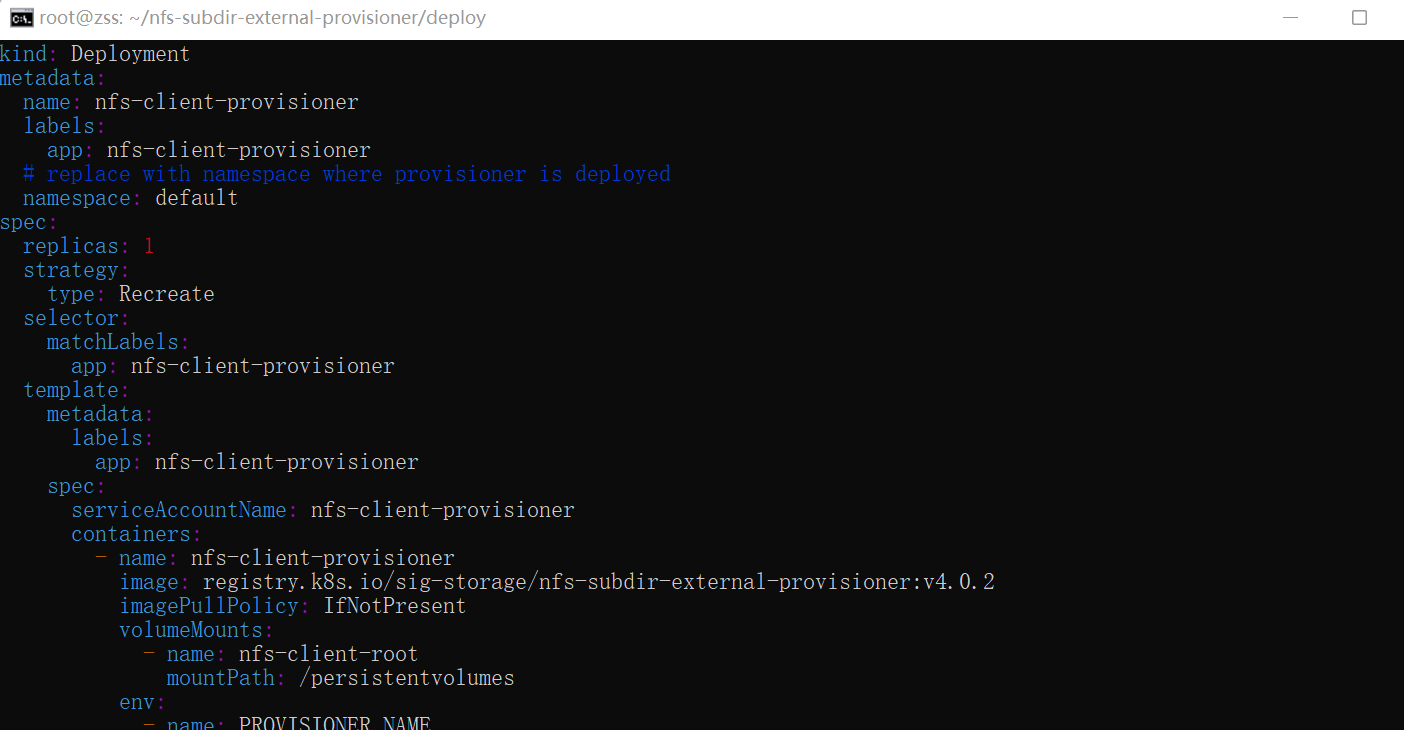The height and width of the screenshot is (730, 1404).
Task: Click the containers key
Action: (x=130, y=534)
